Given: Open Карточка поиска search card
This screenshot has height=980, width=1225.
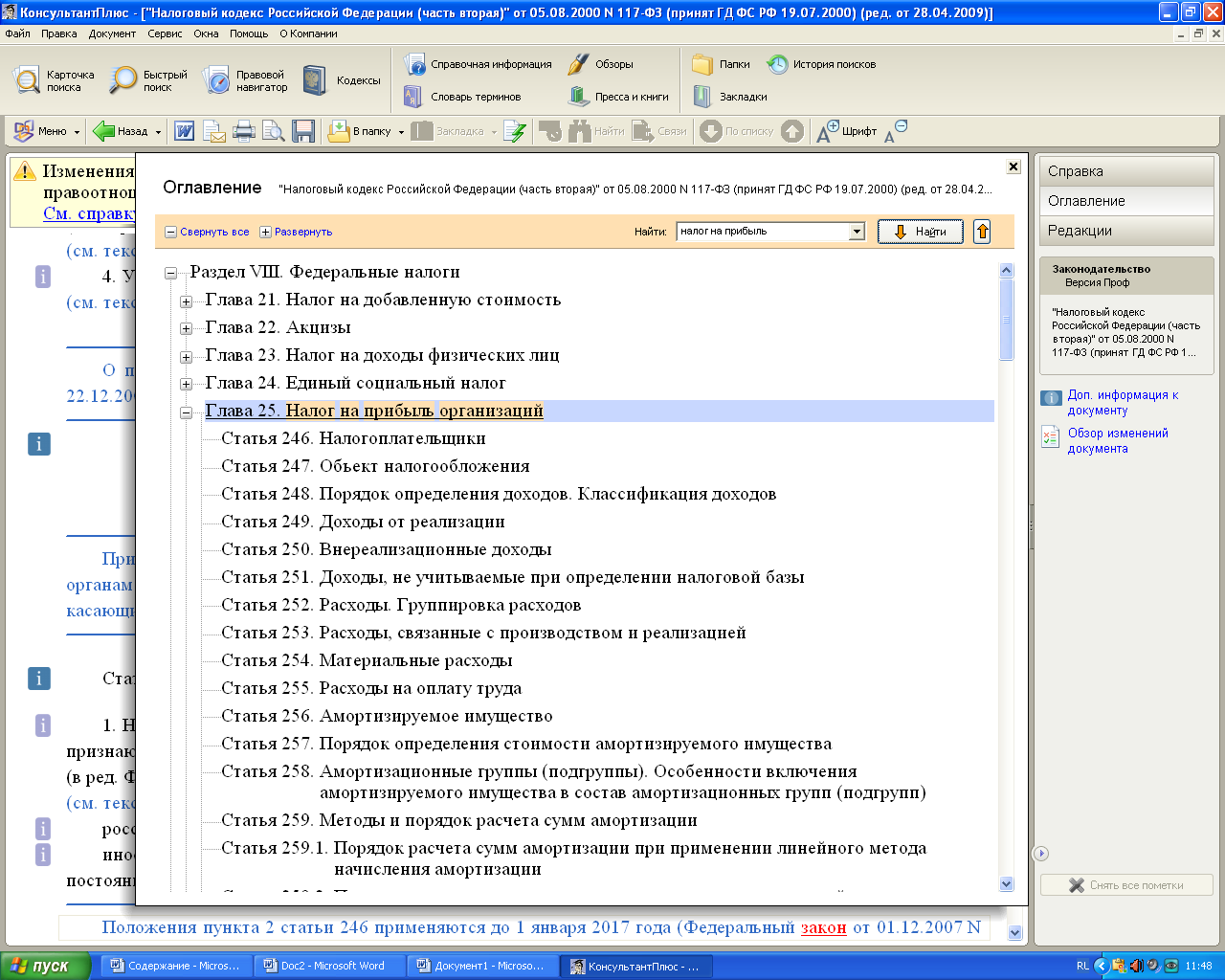Looking at the screenshot, I should click(x=55, y=80).
